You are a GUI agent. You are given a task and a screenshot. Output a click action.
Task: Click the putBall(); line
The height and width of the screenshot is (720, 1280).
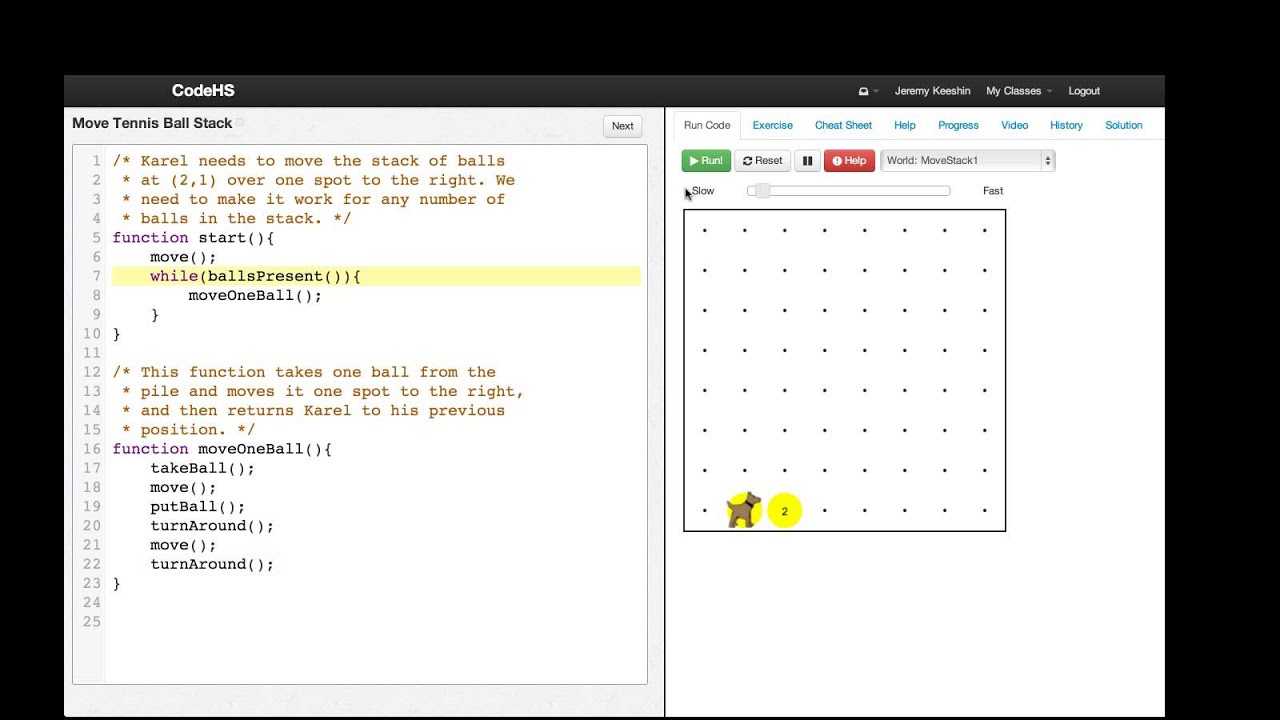(197, 507)
